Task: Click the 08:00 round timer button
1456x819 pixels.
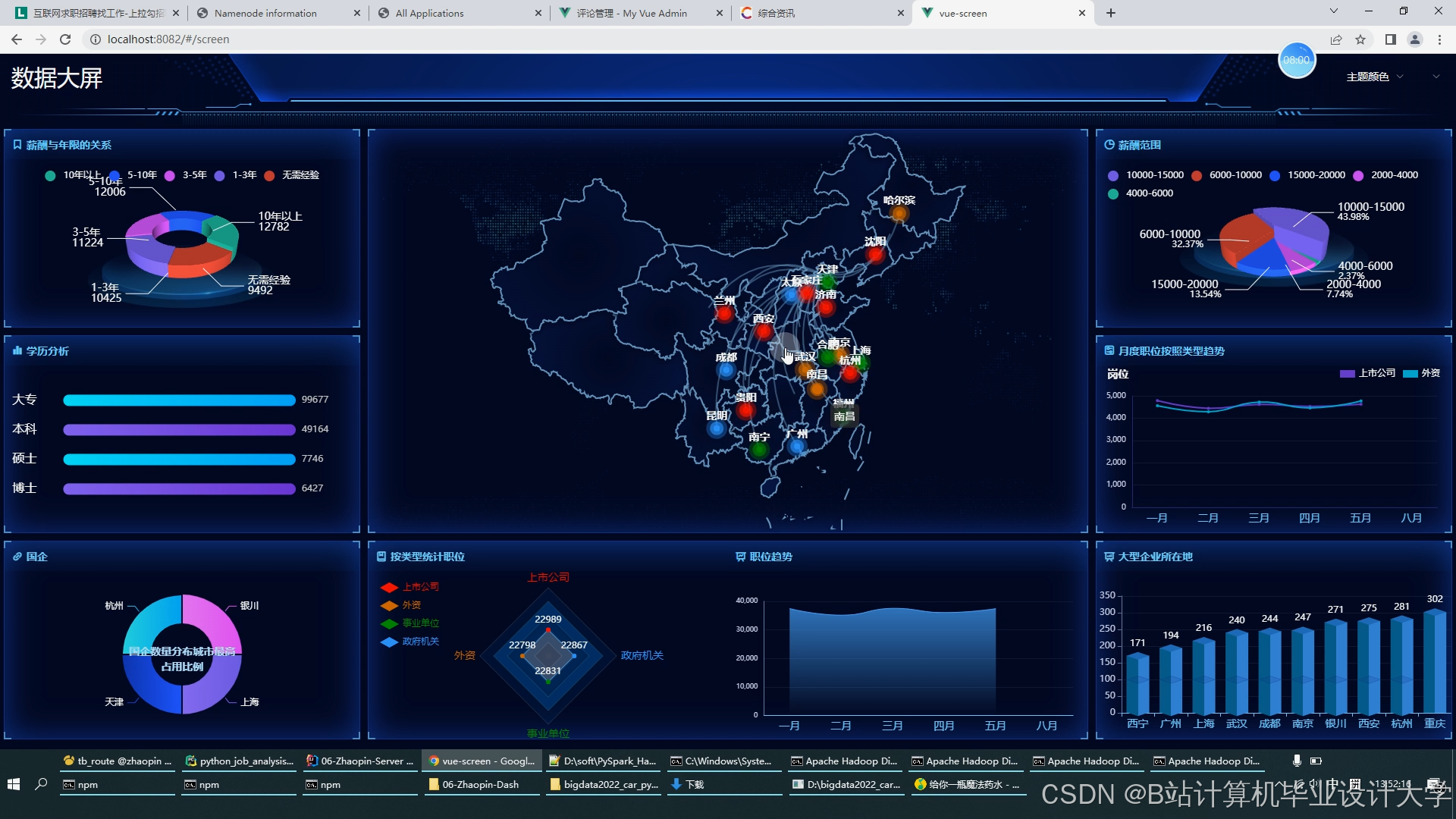Action: point(1296,60)
